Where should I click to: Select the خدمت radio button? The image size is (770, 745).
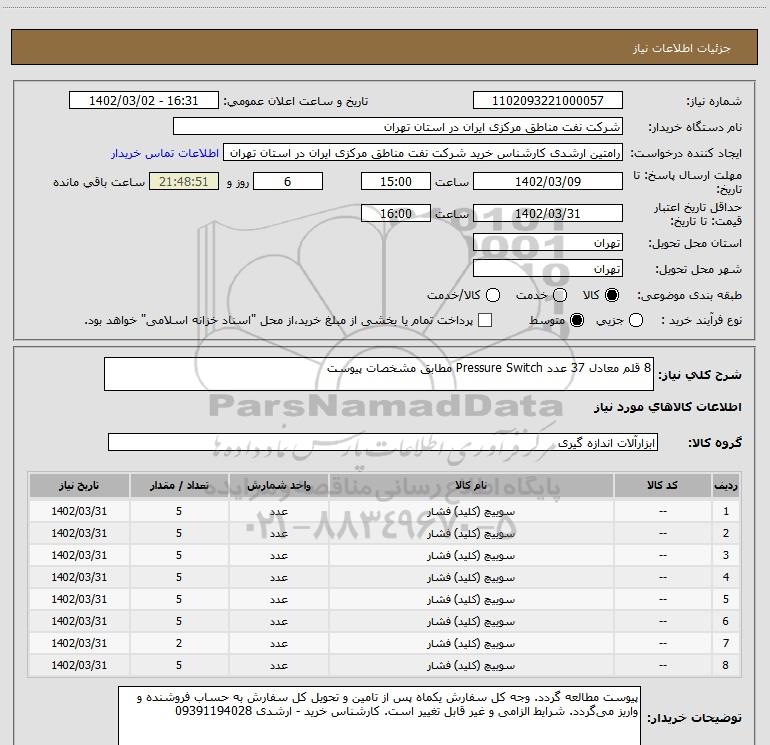560,295
